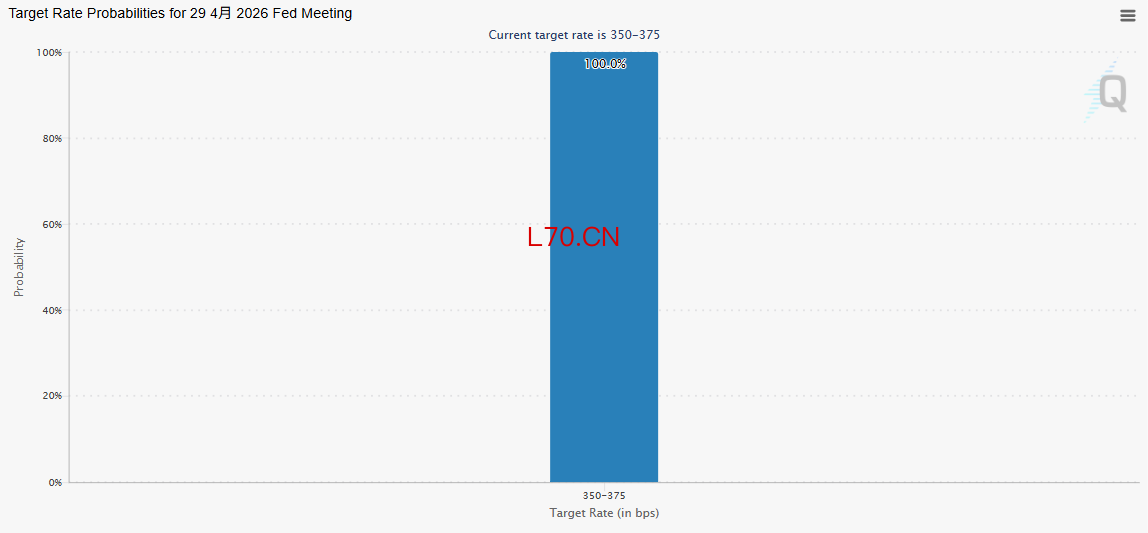Click the "Current target rate is 350-375" subtitle
The image size is (1148, 533).
point(574,35)
